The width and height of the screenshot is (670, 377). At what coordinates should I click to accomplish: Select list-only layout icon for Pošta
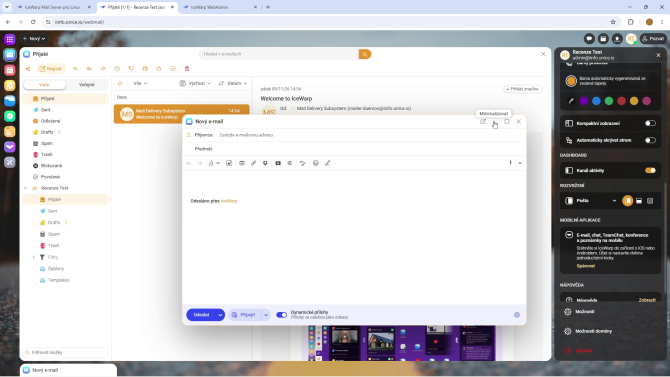[x=650, y=201]
